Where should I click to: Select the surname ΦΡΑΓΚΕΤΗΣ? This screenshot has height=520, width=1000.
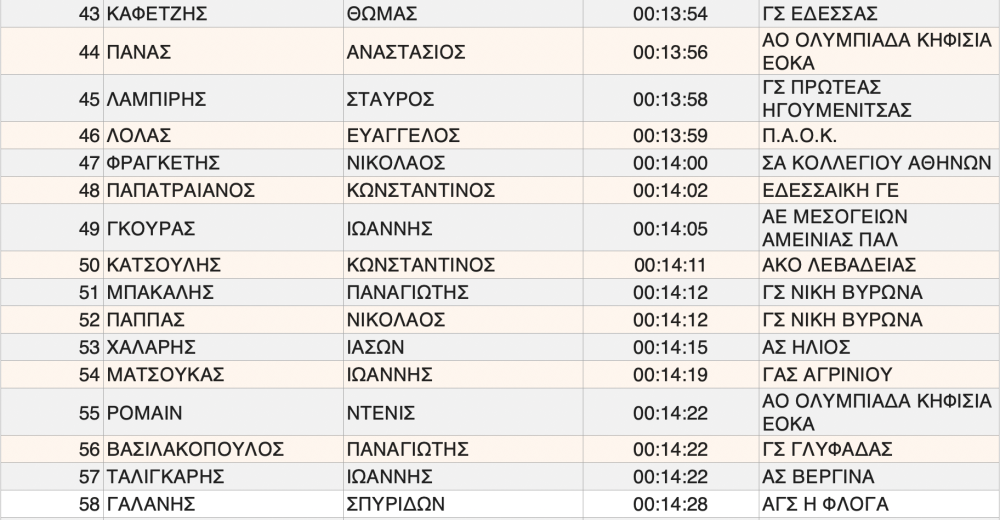(162, 163)
